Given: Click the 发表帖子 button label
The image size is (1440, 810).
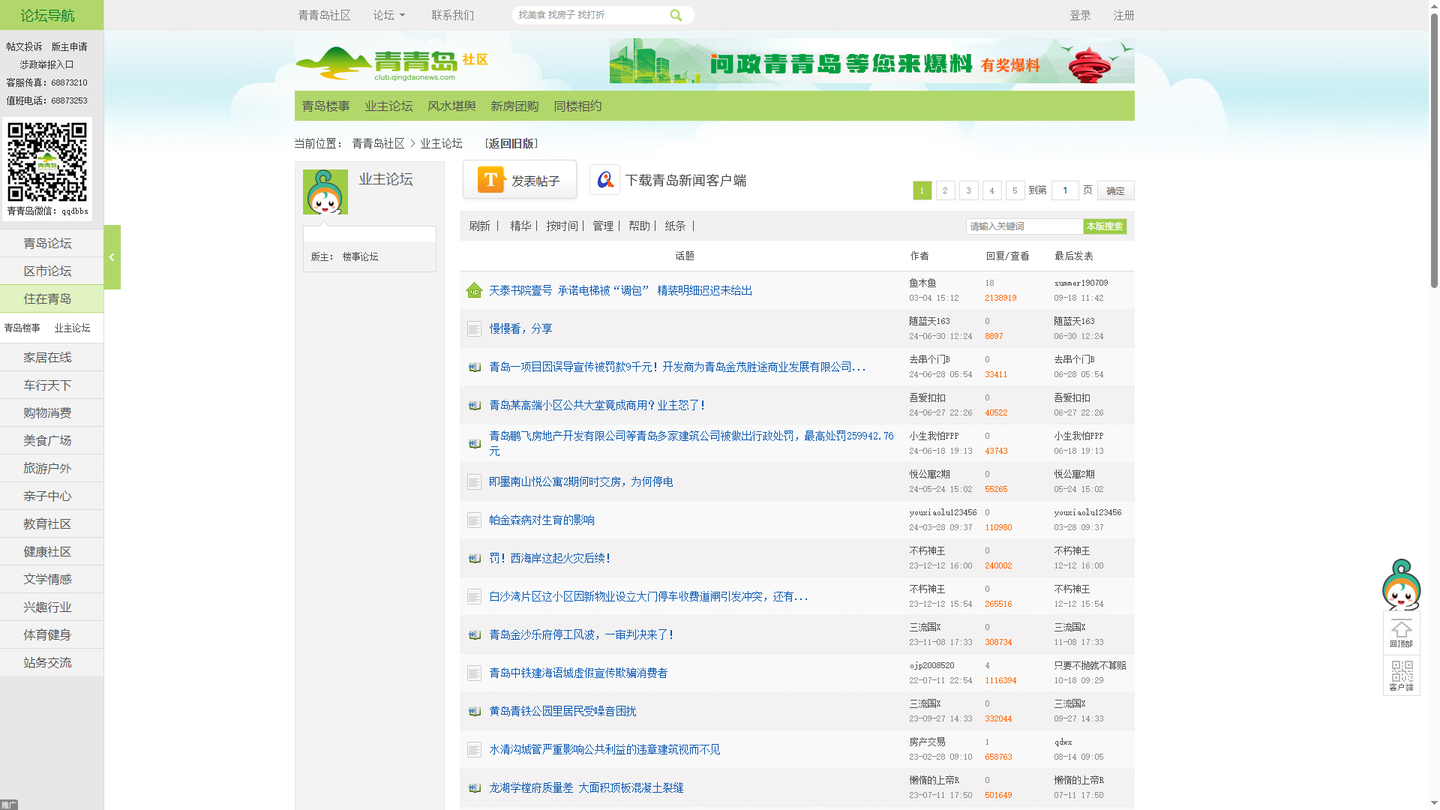Looking at the screenshot, I should [536, 181].
